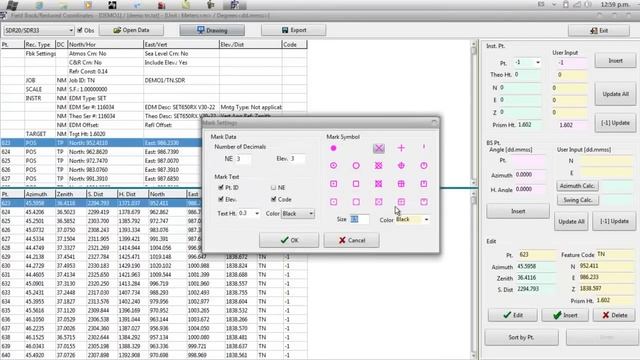The width and height of the screenshot is (640, 360).
Task: Select the small tick mark symbol
Action: (424, 147)
